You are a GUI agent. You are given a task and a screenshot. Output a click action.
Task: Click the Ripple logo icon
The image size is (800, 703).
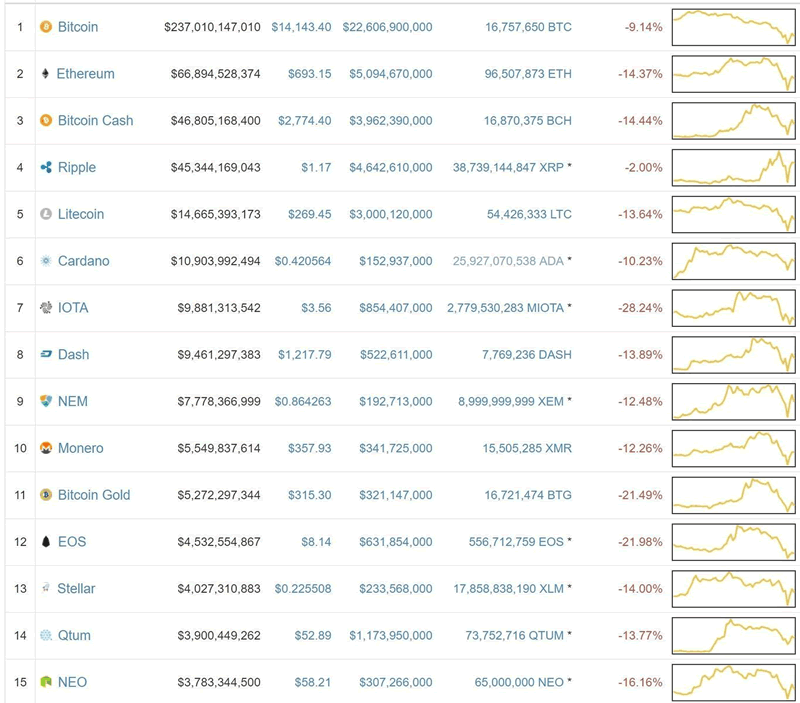[45, 167]
